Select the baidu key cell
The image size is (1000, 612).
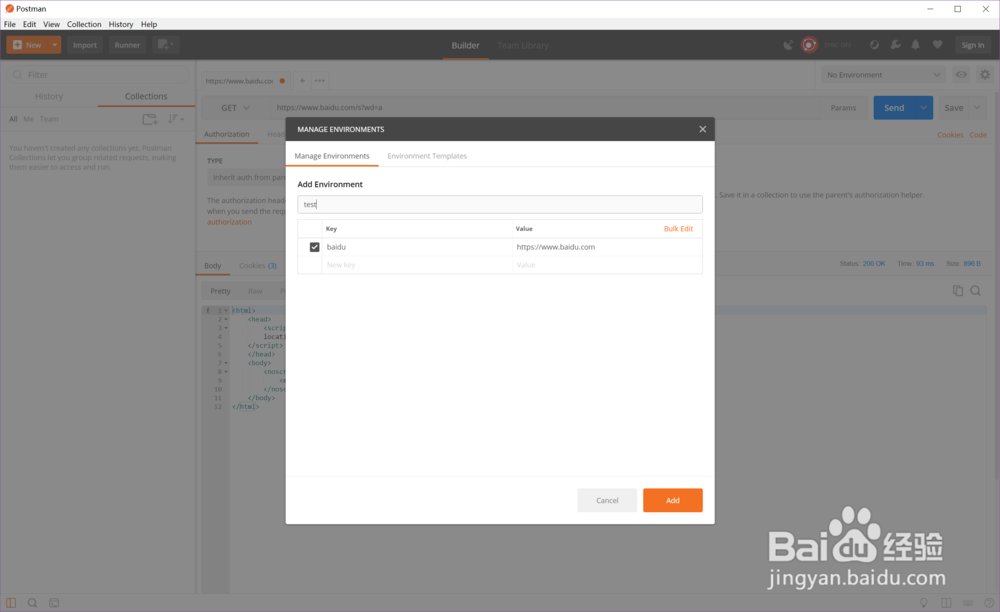(x=417, y=247)
